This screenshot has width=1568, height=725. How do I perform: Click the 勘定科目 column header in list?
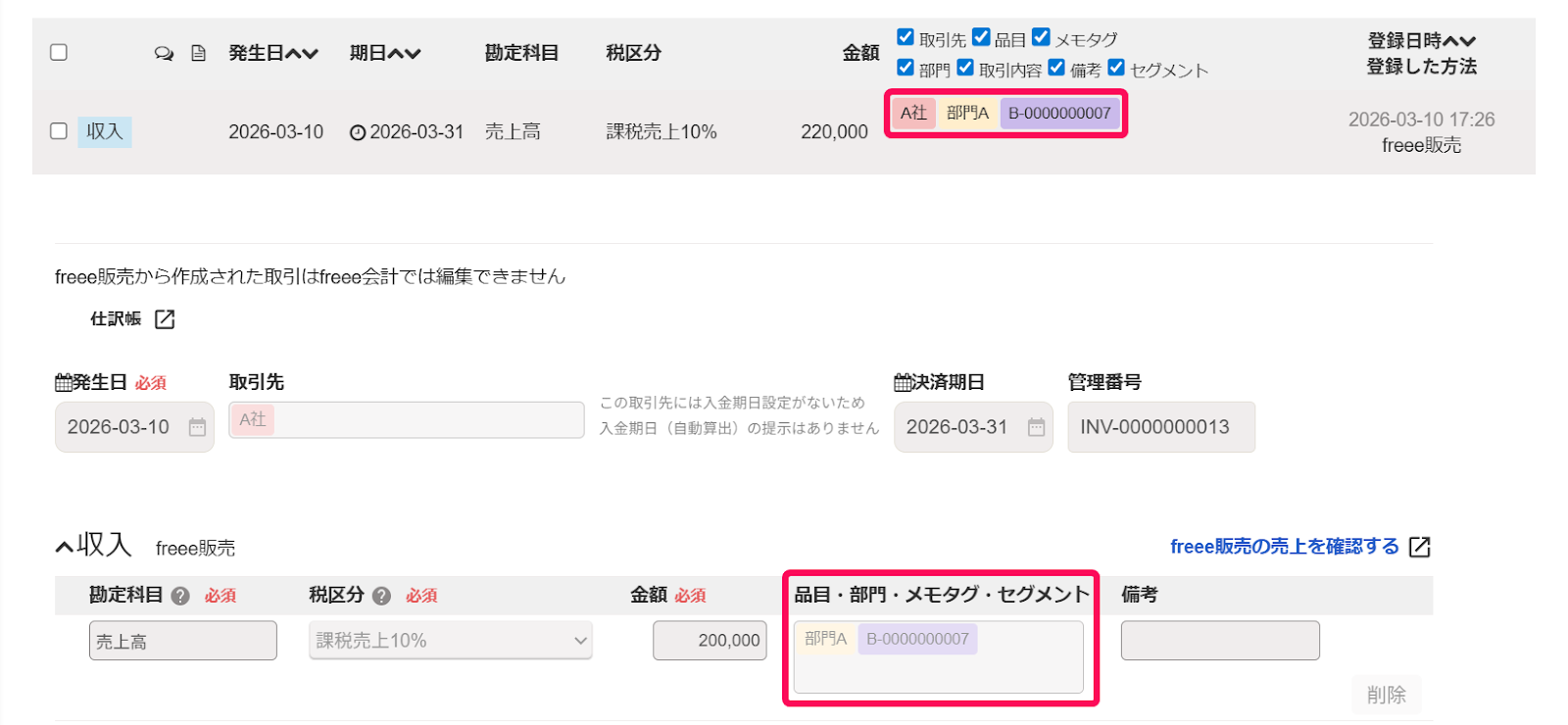pyautogui.click(x=521, y=53)
